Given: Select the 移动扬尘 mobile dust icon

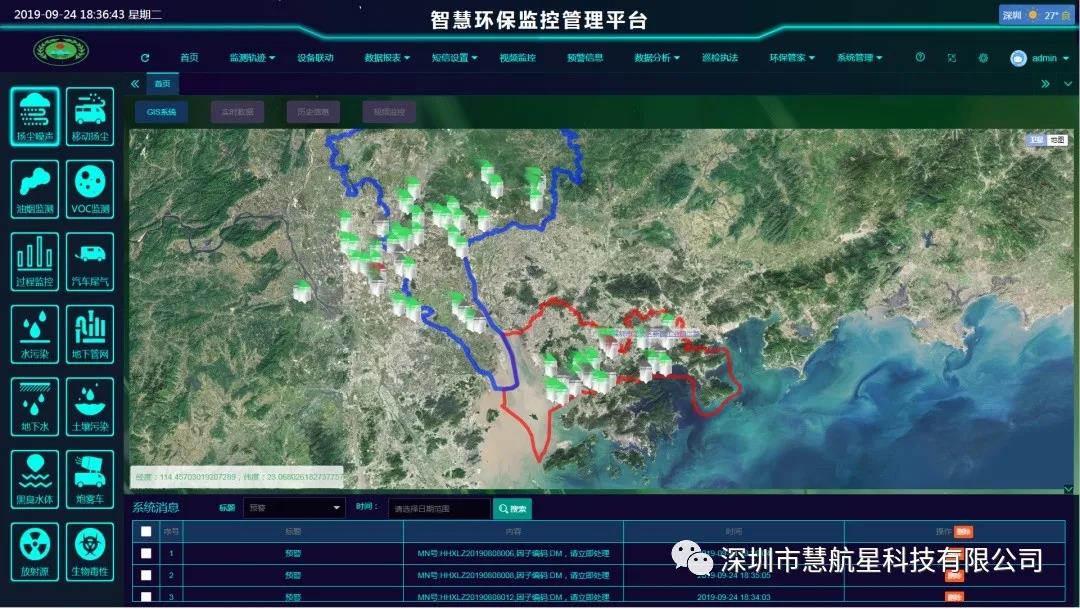Looking at the screenshot, I should 90,115.
